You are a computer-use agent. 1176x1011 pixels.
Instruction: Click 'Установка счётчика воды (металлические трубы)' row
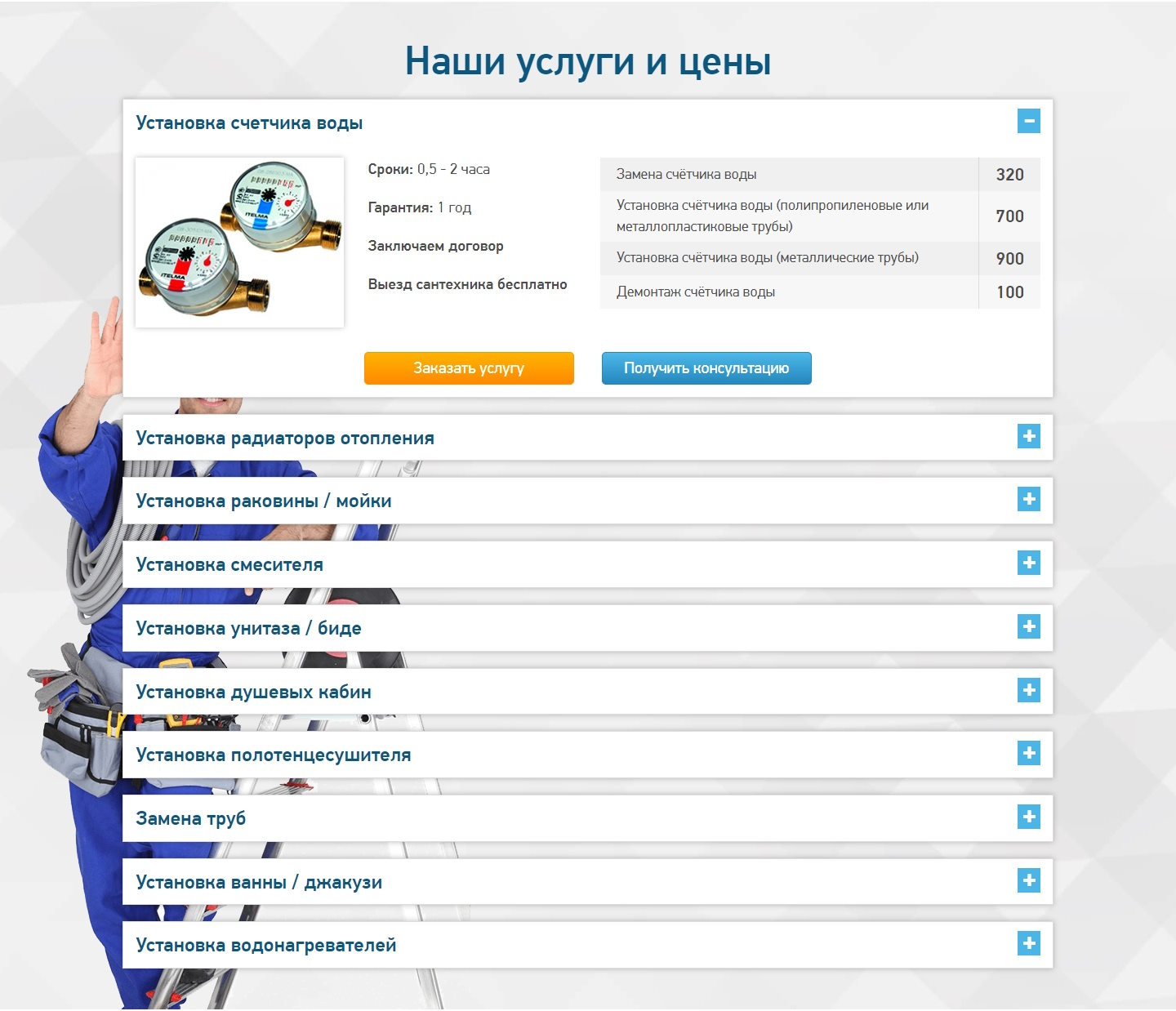tap(820, 258)
